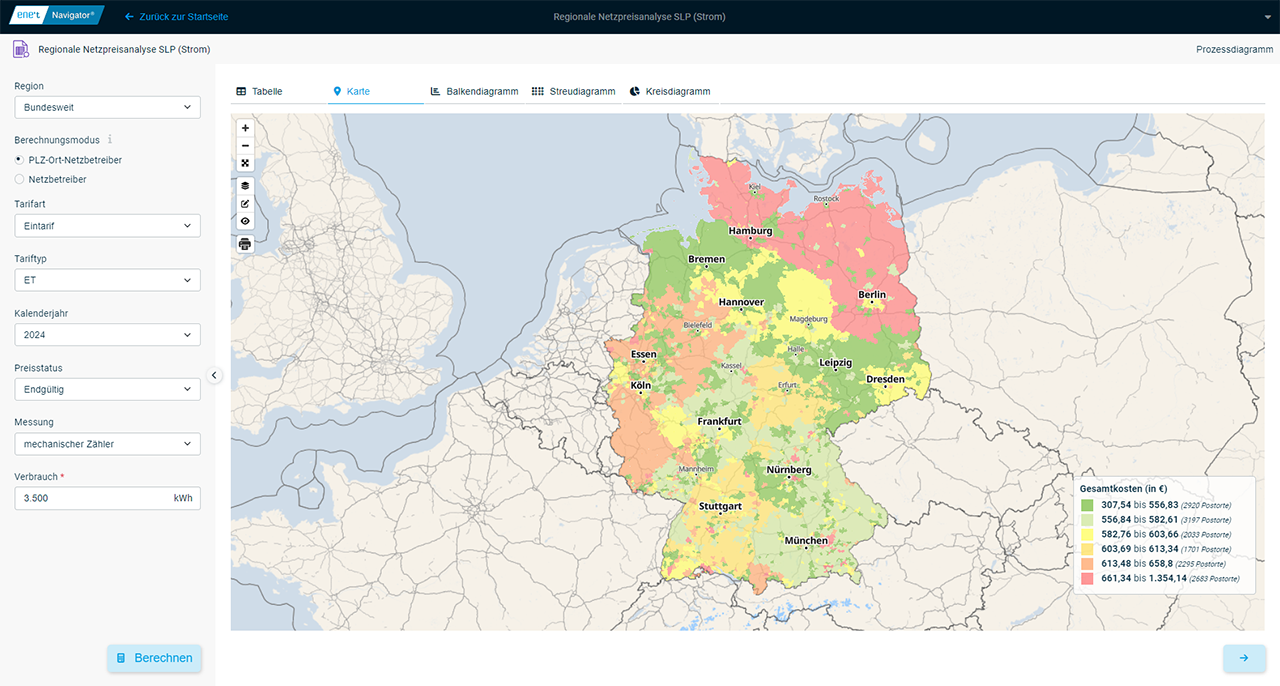1280x686 pixels.
Task: Zoom in on the map
Action: point(245,128)
